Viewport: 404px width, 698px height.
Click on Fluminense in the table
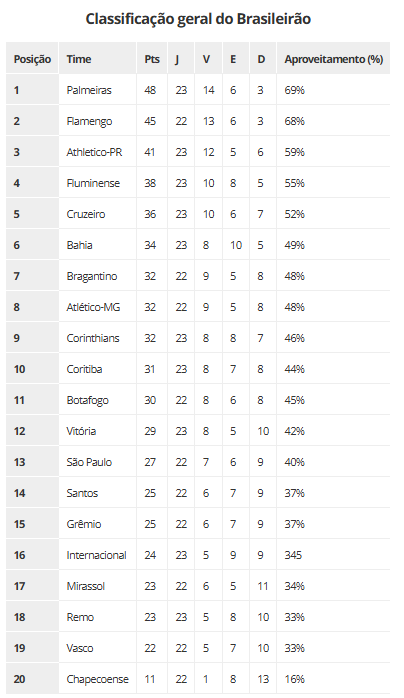pyautogui.click(x=93, y=183)
